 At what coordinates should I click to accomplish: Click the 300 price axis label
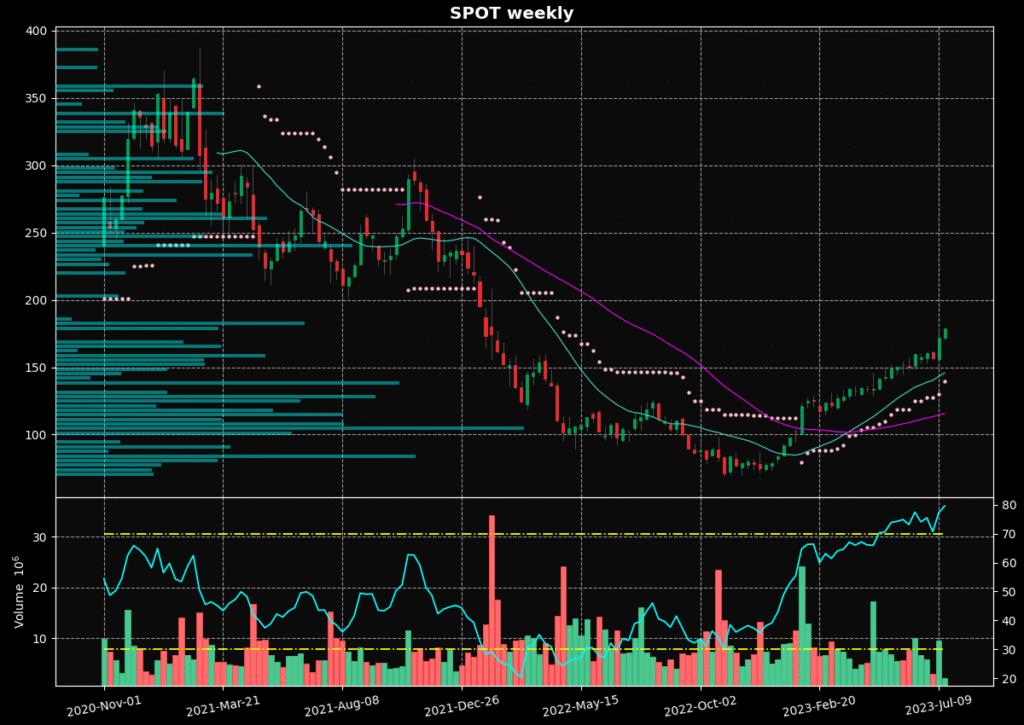pos(37,166)
